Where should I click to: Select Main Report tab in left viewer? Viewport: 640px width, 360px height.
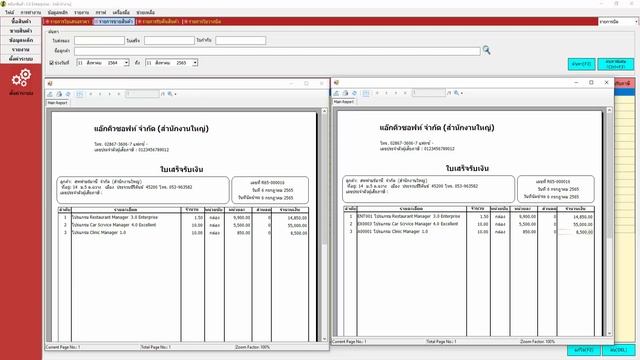click(58, 103)
